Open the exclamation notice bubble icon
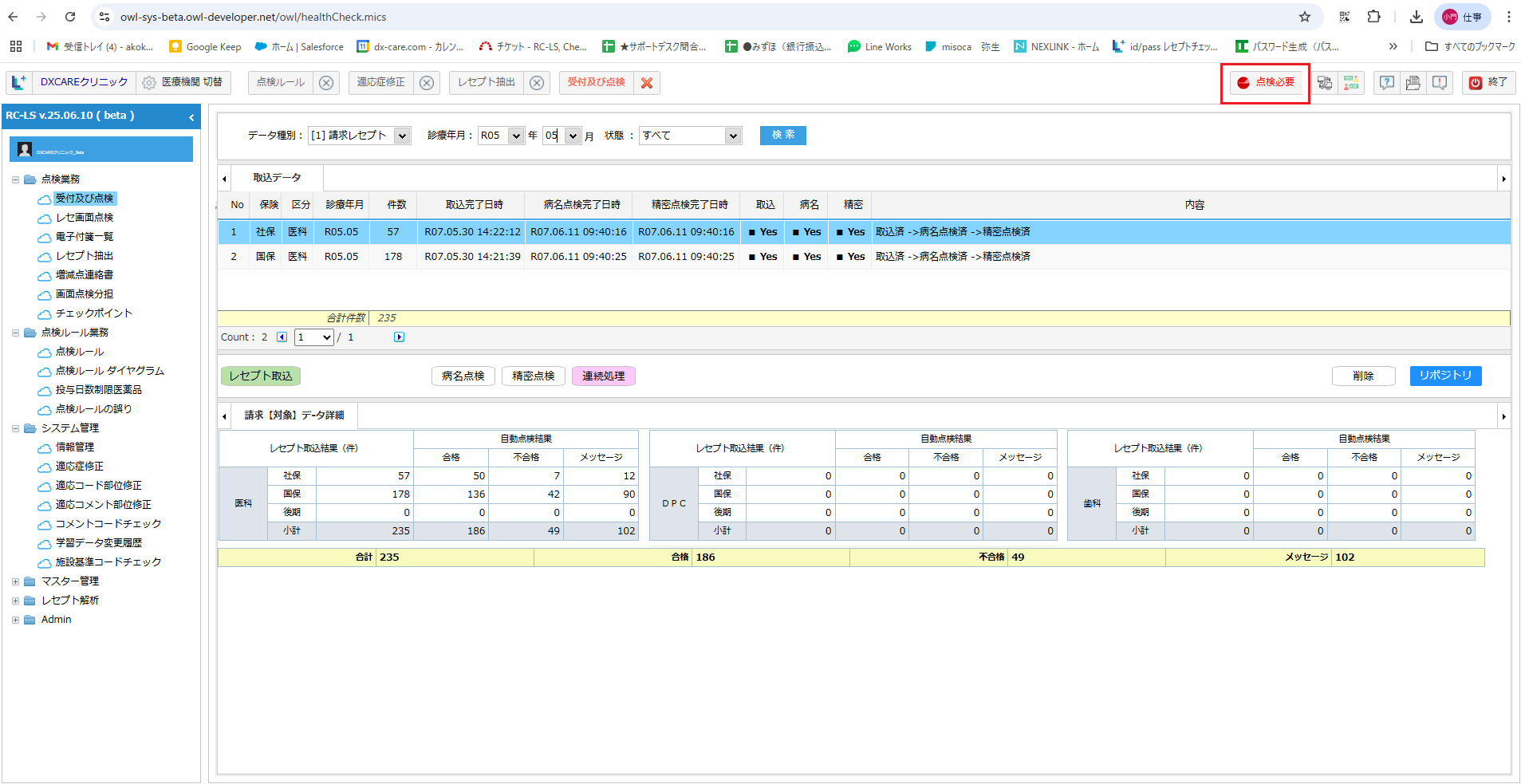 (1440, 83)
